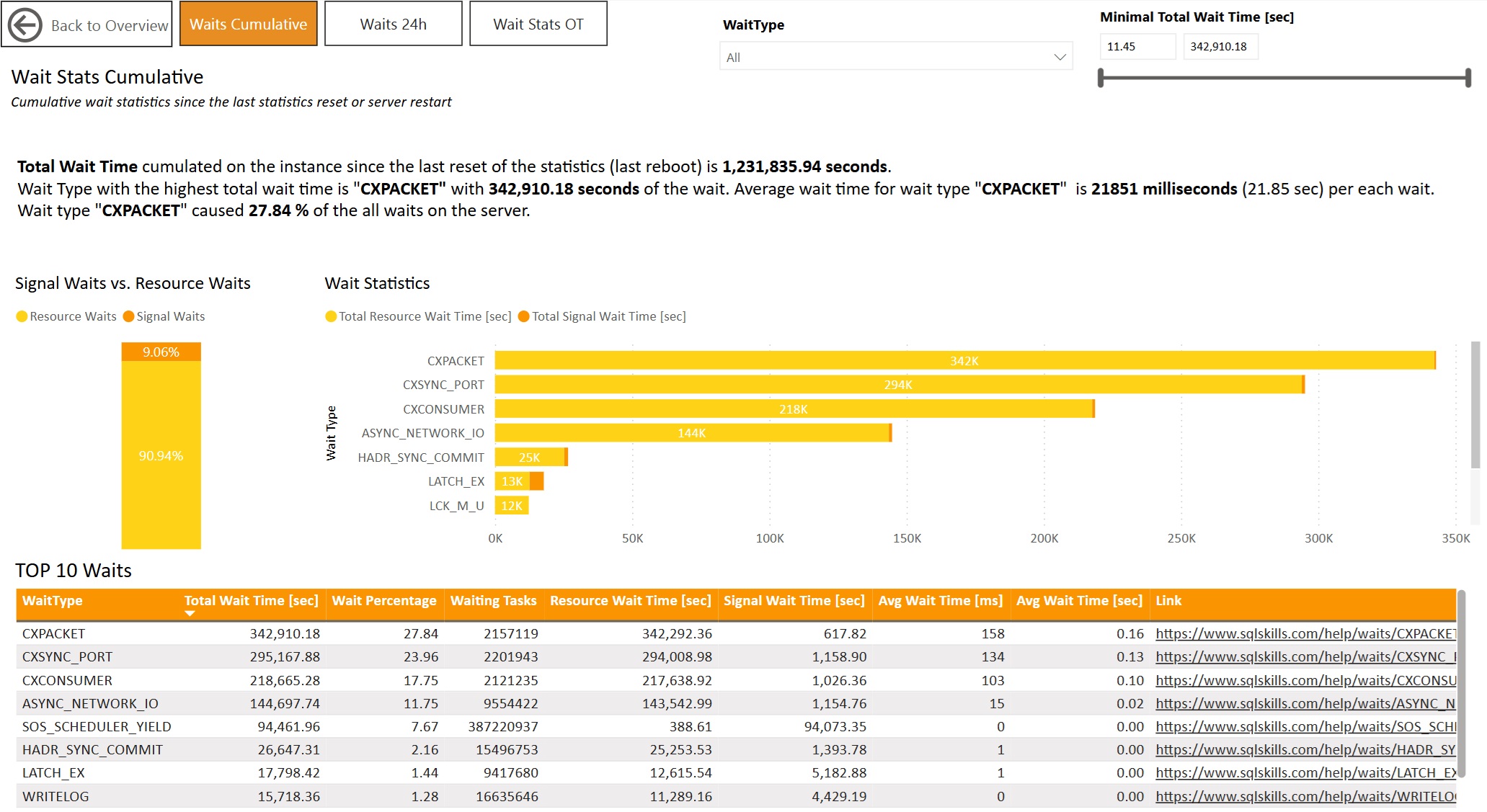Click the Back to Overview arrow icon
This screenshot has height=812, width=1487.
[x=25, y=25]
